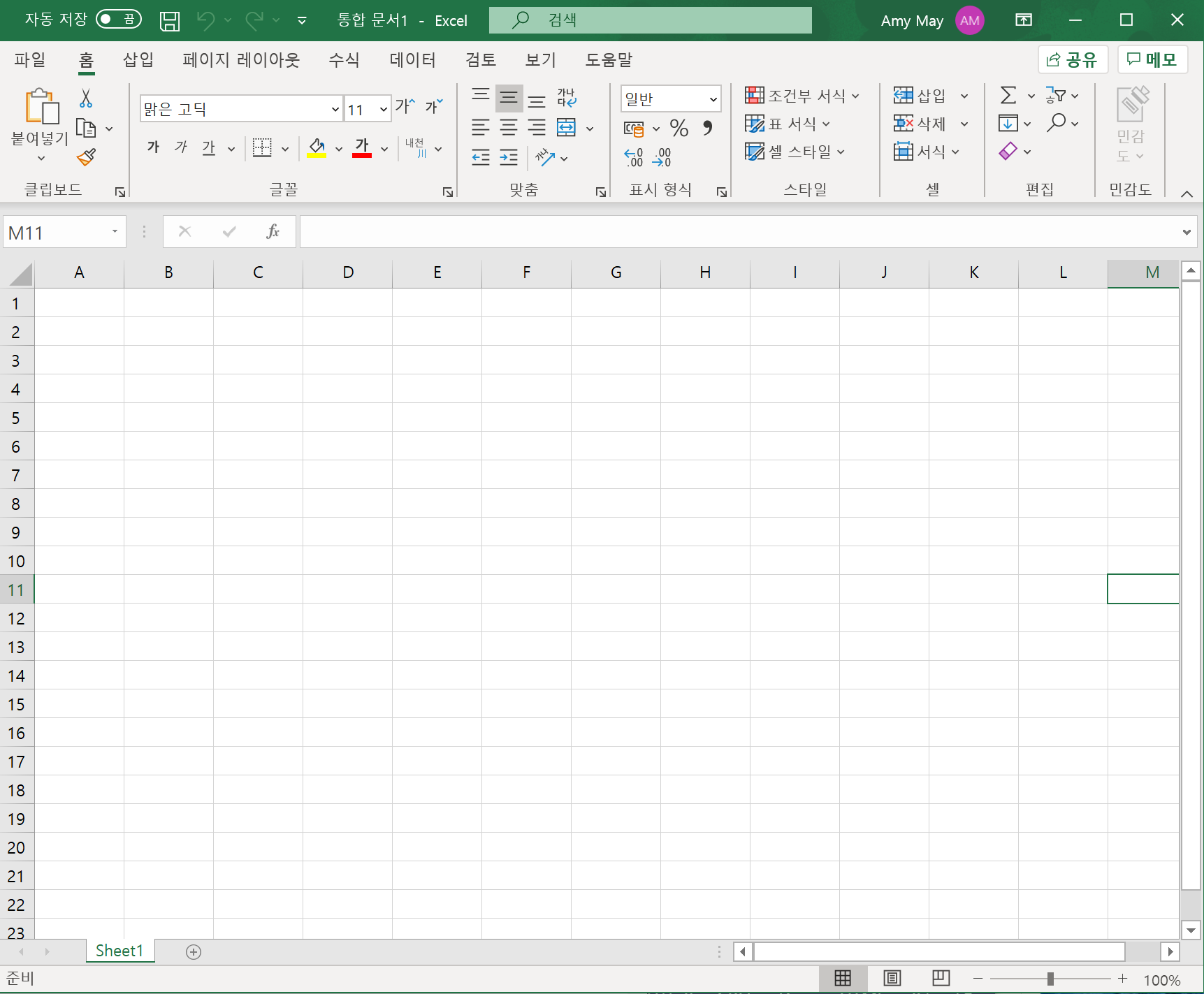Switch to Page Break Preview
The height and width of the screenshot is (994, 1204).
pyautogui.click(x=941, y=979)
